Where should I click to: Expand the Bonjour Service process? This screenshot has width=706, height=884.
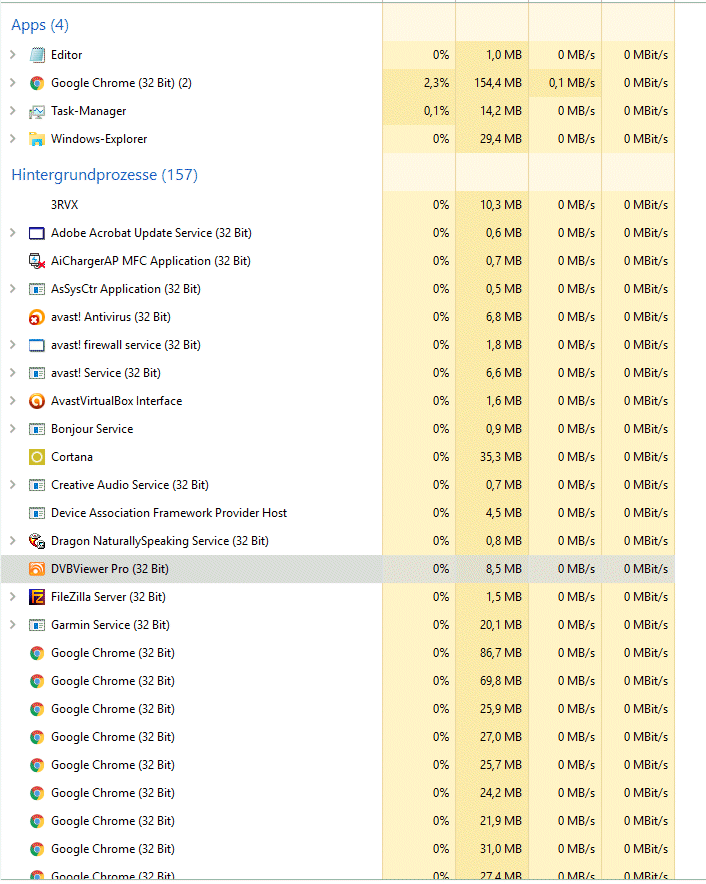12,429
